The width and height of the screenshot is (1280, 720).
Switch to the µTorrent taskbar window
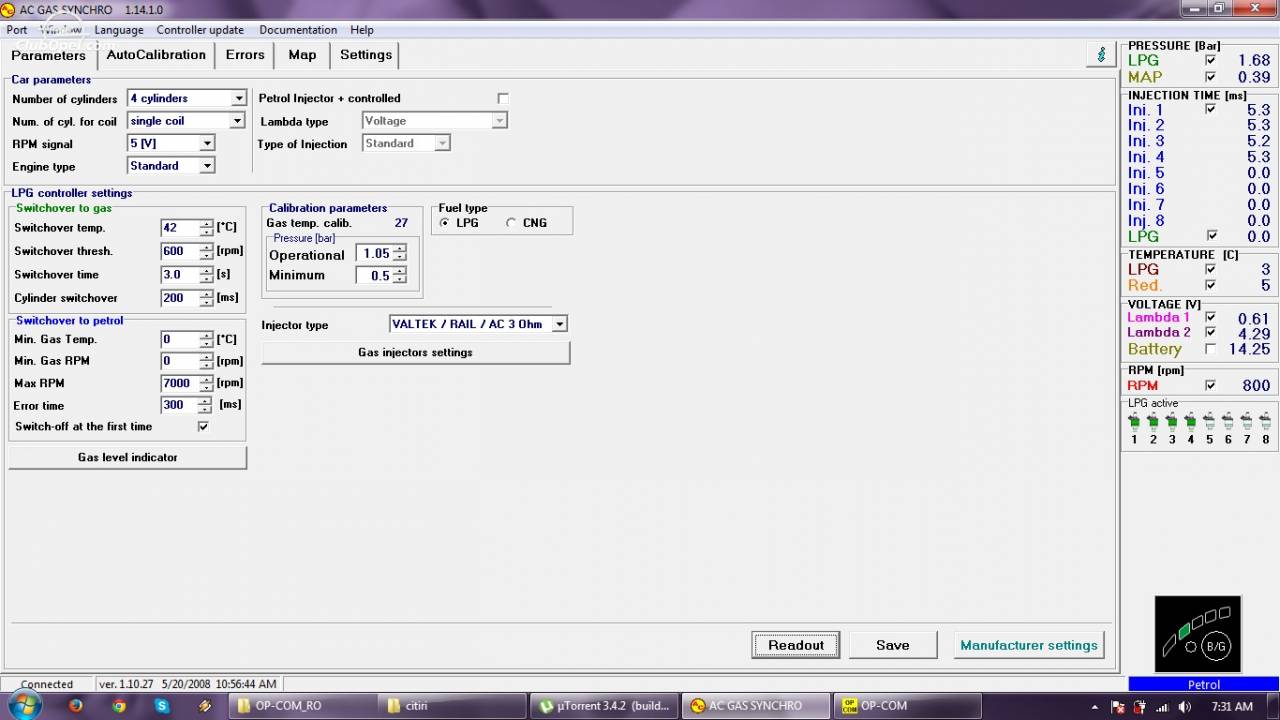[604, 706]
